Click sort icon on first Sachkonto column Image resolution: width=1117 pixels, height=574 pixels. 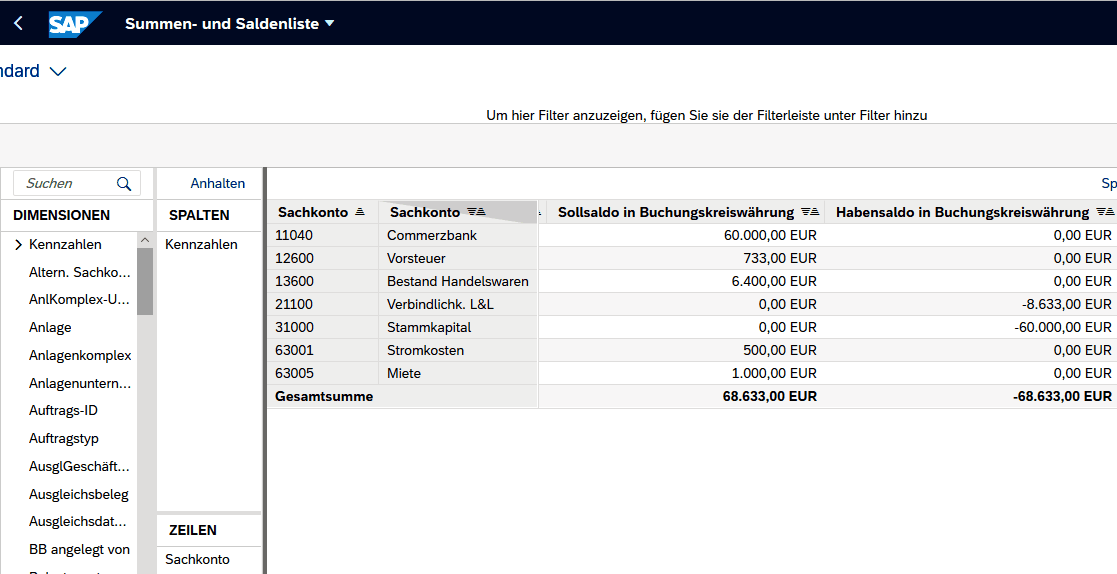pyautogui.click(x=360, y=212)
